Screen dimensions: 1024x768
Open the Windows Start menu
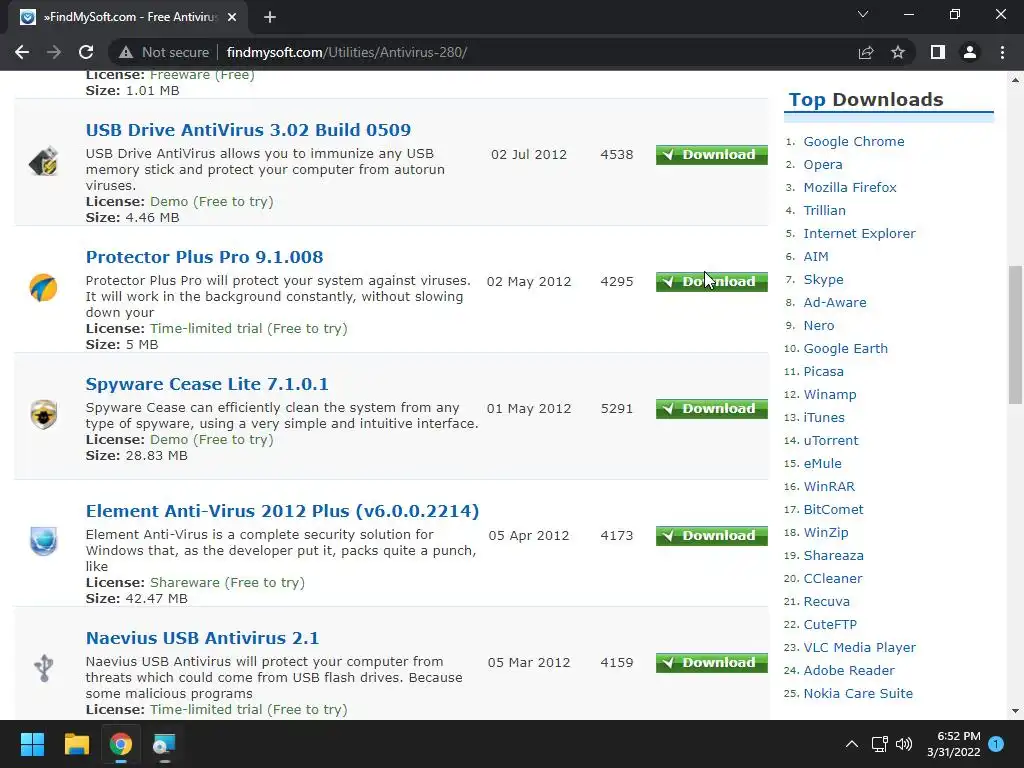click(32, 744)
